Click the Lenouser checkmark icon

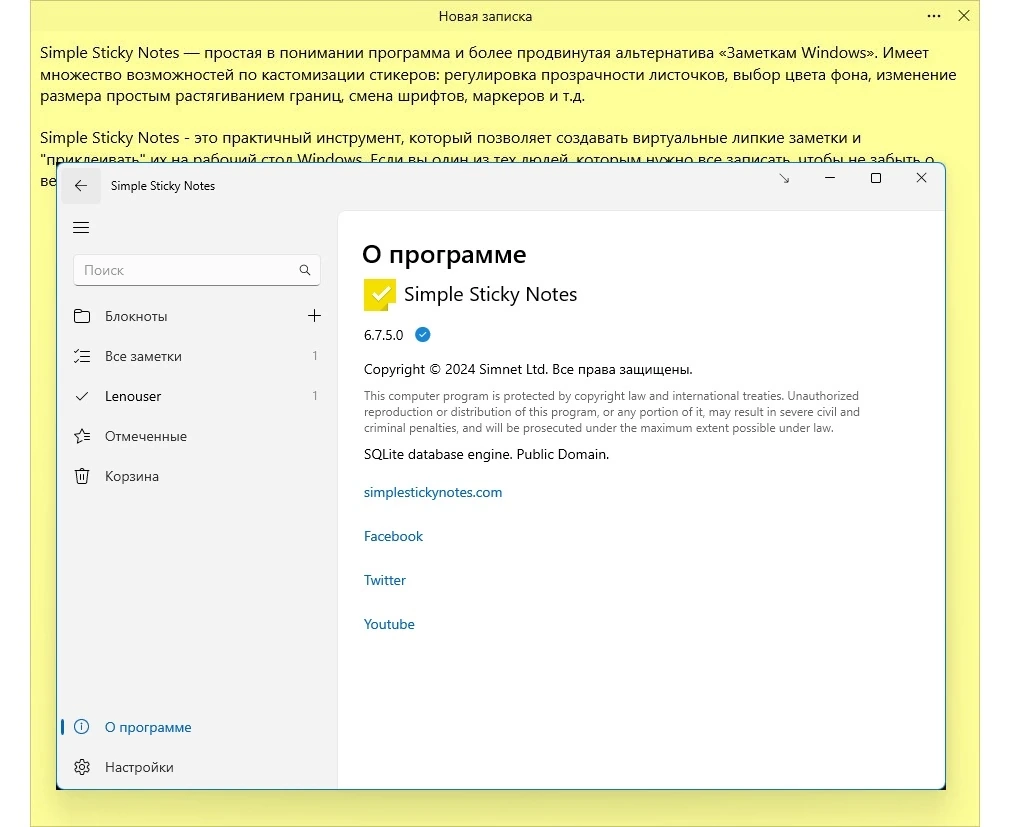pyautogui.click(x=82, y=396)
